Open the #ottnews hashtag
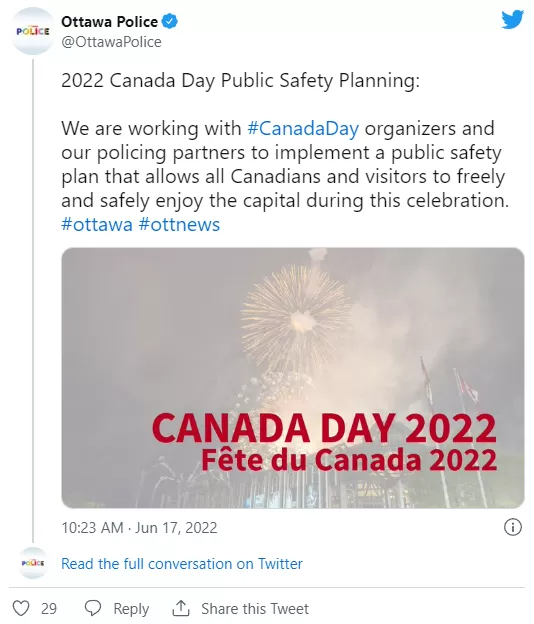The image size is (534, 624). [179, 224]
